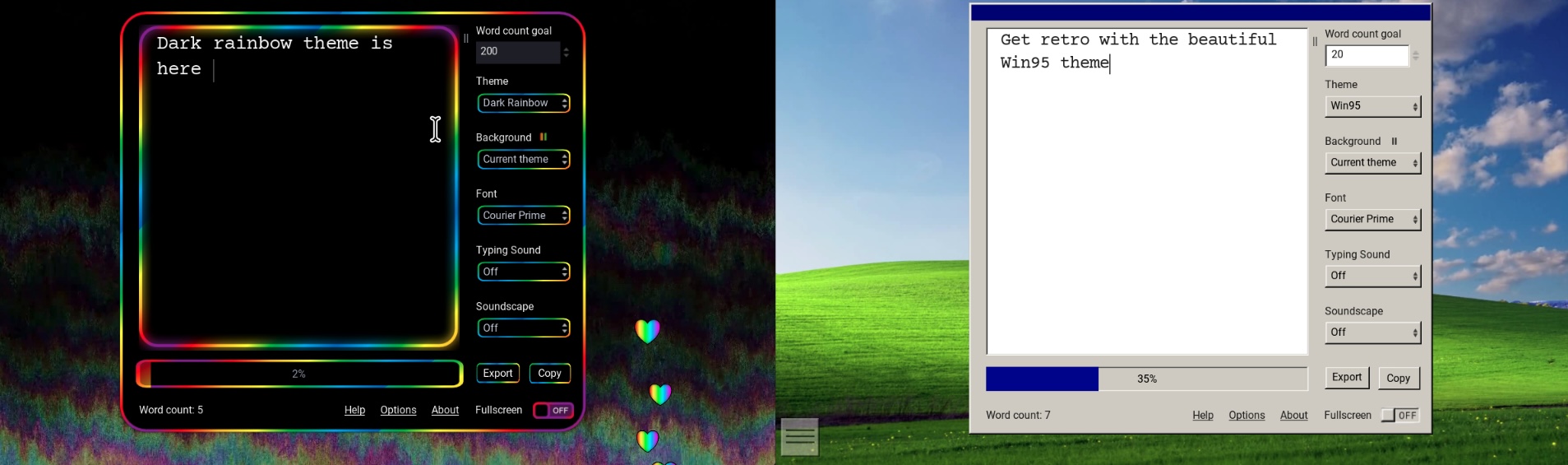Click Export button in Win95 window
The height and width of the screenshot is (465, 1568).
coord(1347,378)
